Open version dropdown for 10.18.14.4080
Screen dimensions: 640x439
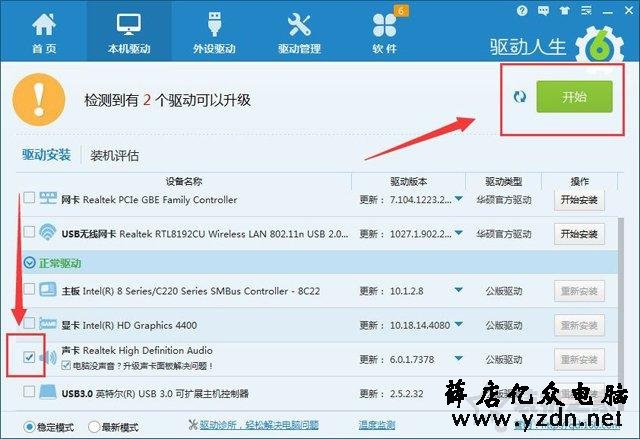click(459, 324)
